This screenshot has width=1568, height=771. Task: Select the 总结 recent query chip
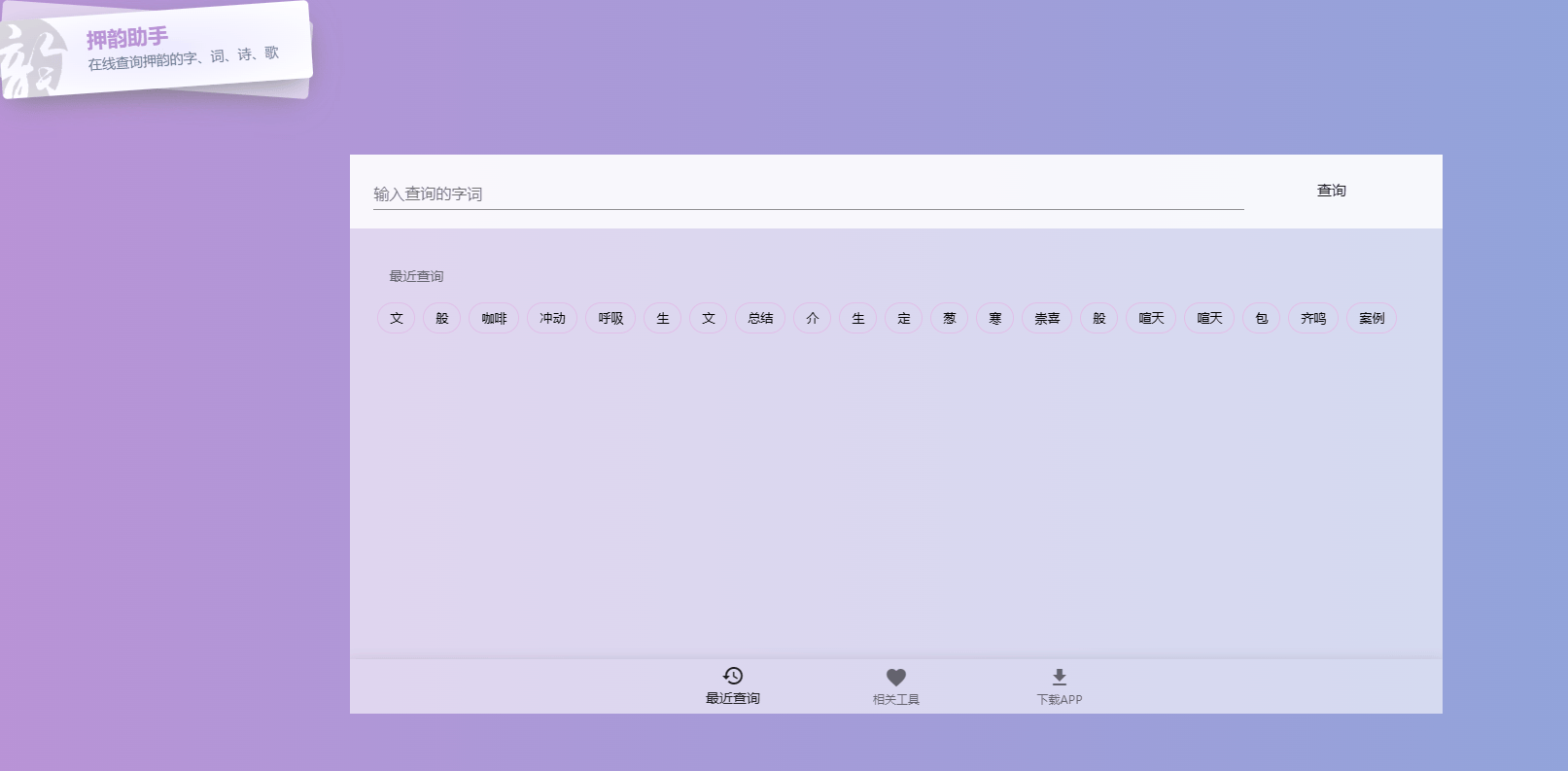[x=760, y=318]
